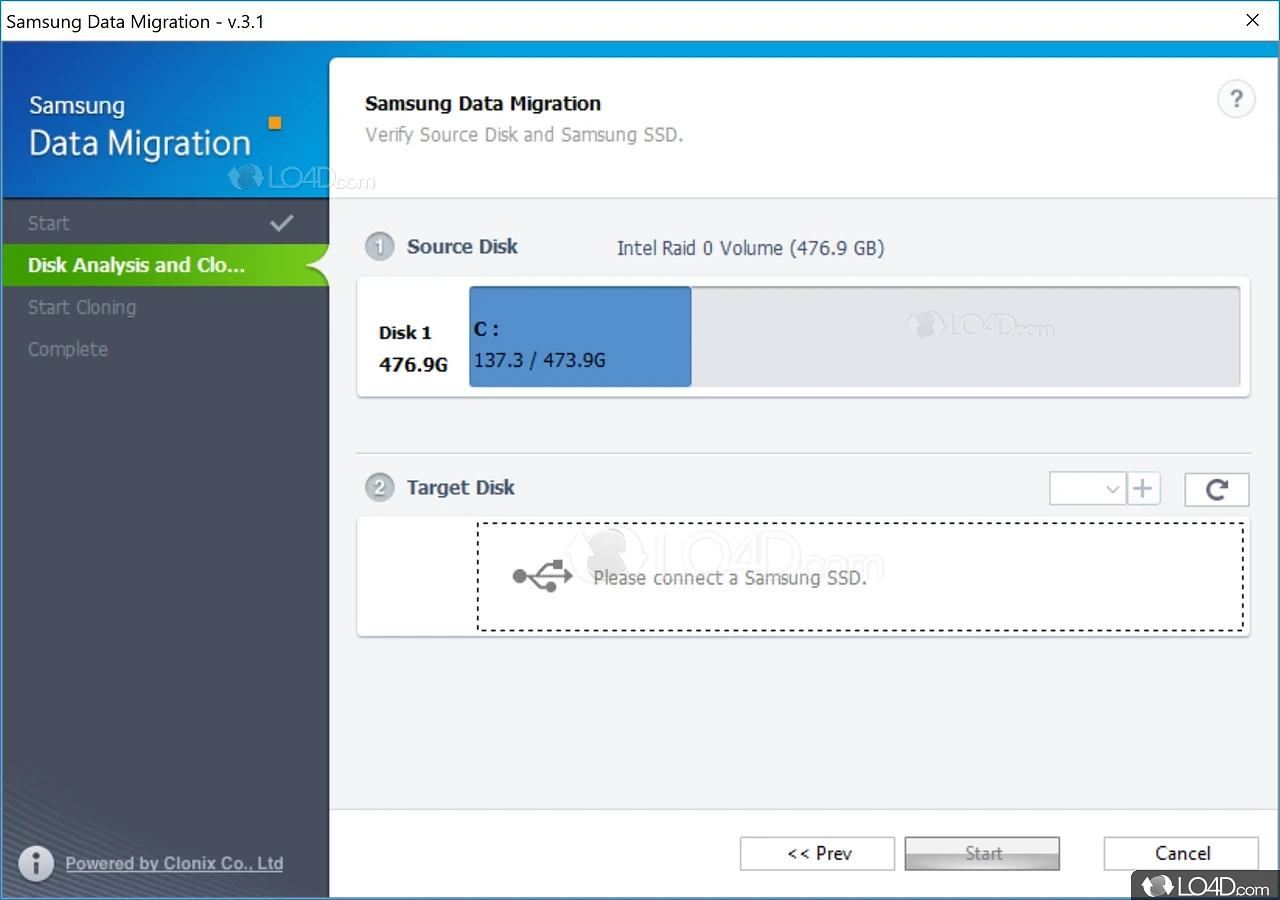Select the Start step in sidebar
1280x900 pixels.
tap(164, 223)
